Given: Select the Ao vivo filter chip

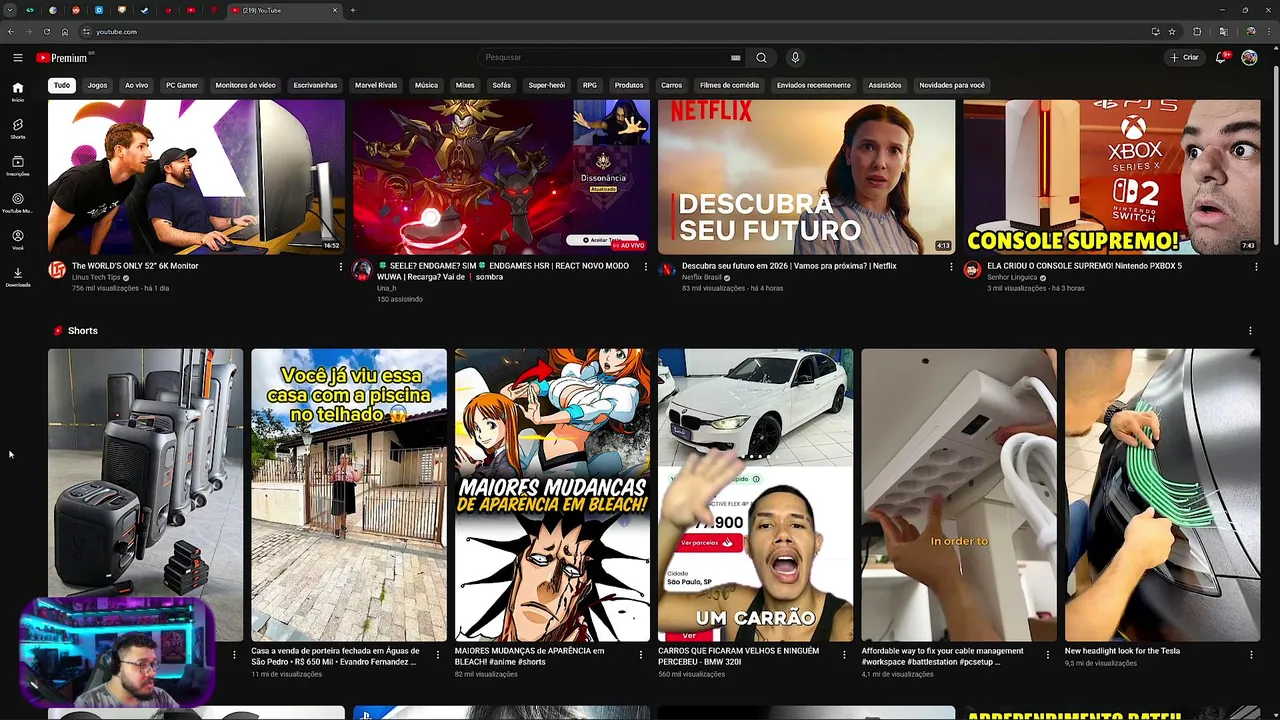Looking at the screenshot, I should coord(136,85).
